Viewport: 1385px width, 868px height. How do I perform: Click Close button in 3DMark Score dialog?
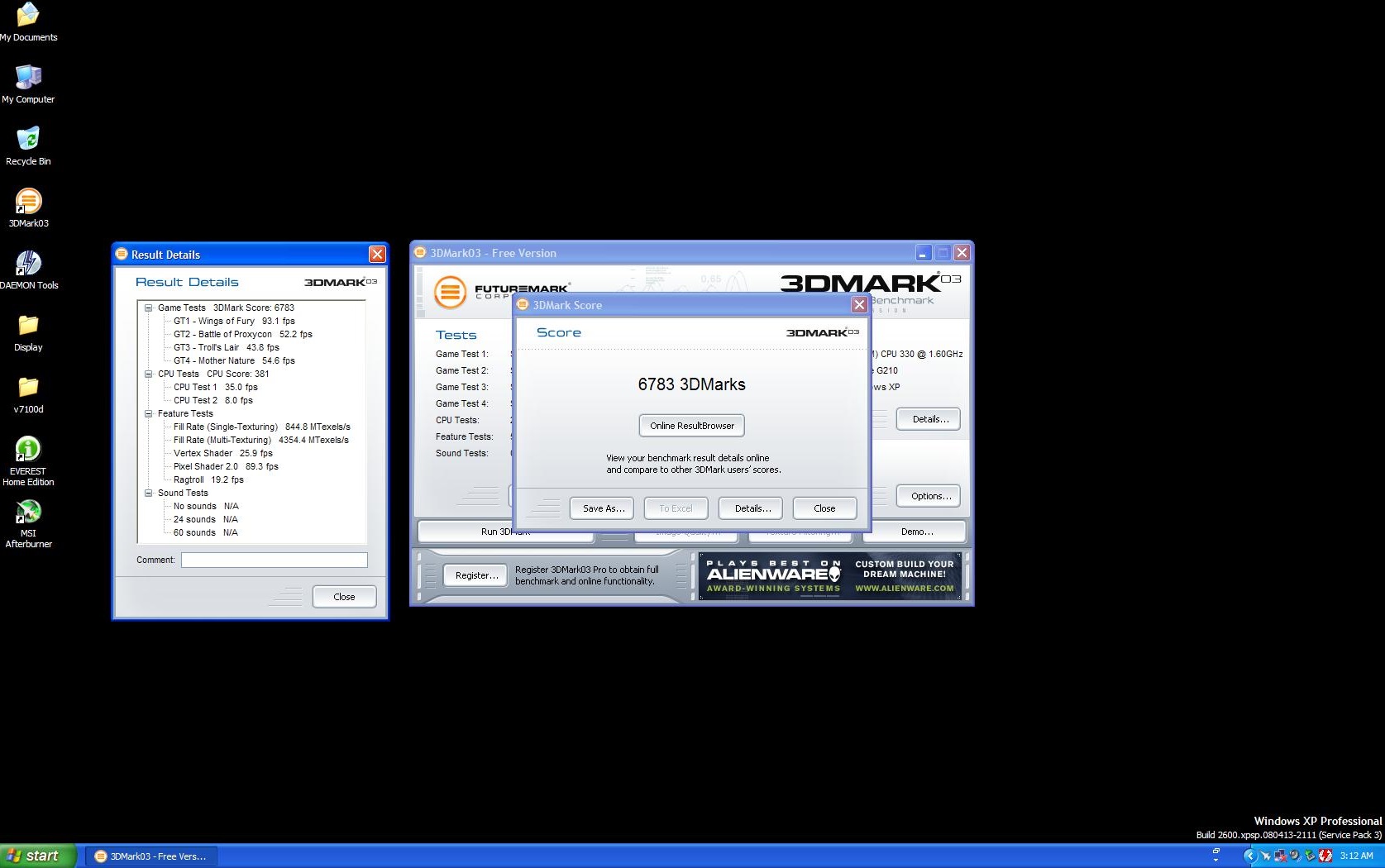824,508
